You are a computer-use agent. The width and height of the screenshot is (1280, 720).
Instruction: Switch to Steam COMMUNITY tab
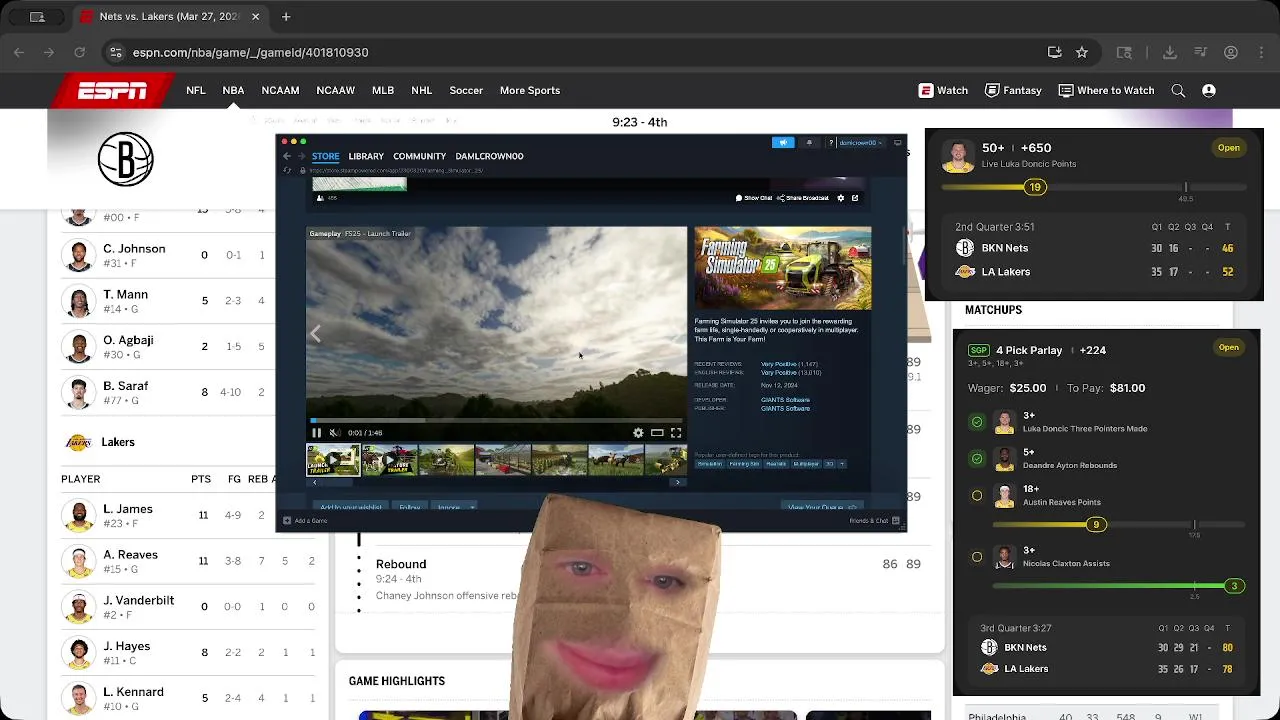pyautogui.click(x=419, y=156)
